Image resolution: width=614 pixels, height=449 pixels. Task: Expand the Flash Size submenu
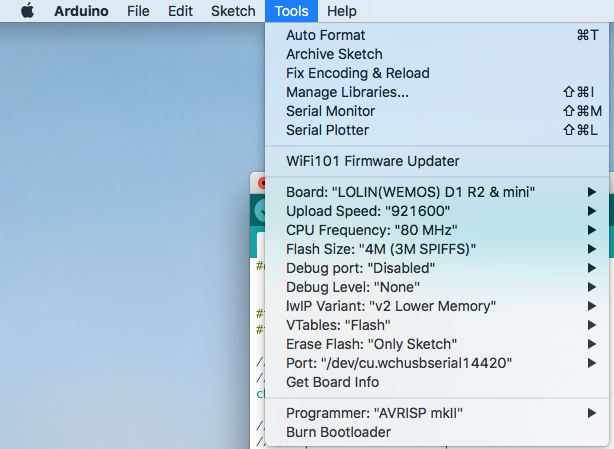click(x=380, y=249)
